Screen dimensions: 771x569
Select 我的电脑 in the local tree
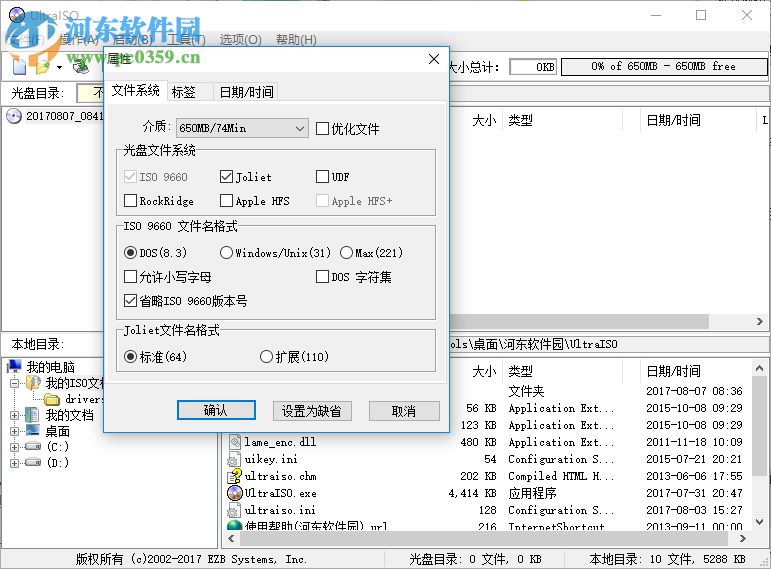[x=51, y=367]
